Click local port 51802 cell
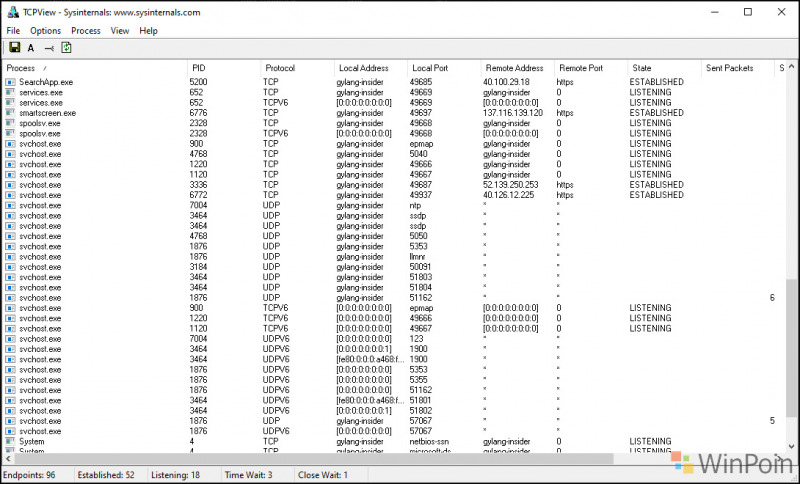This screenshot has height=484, width=800. point(421,411)
